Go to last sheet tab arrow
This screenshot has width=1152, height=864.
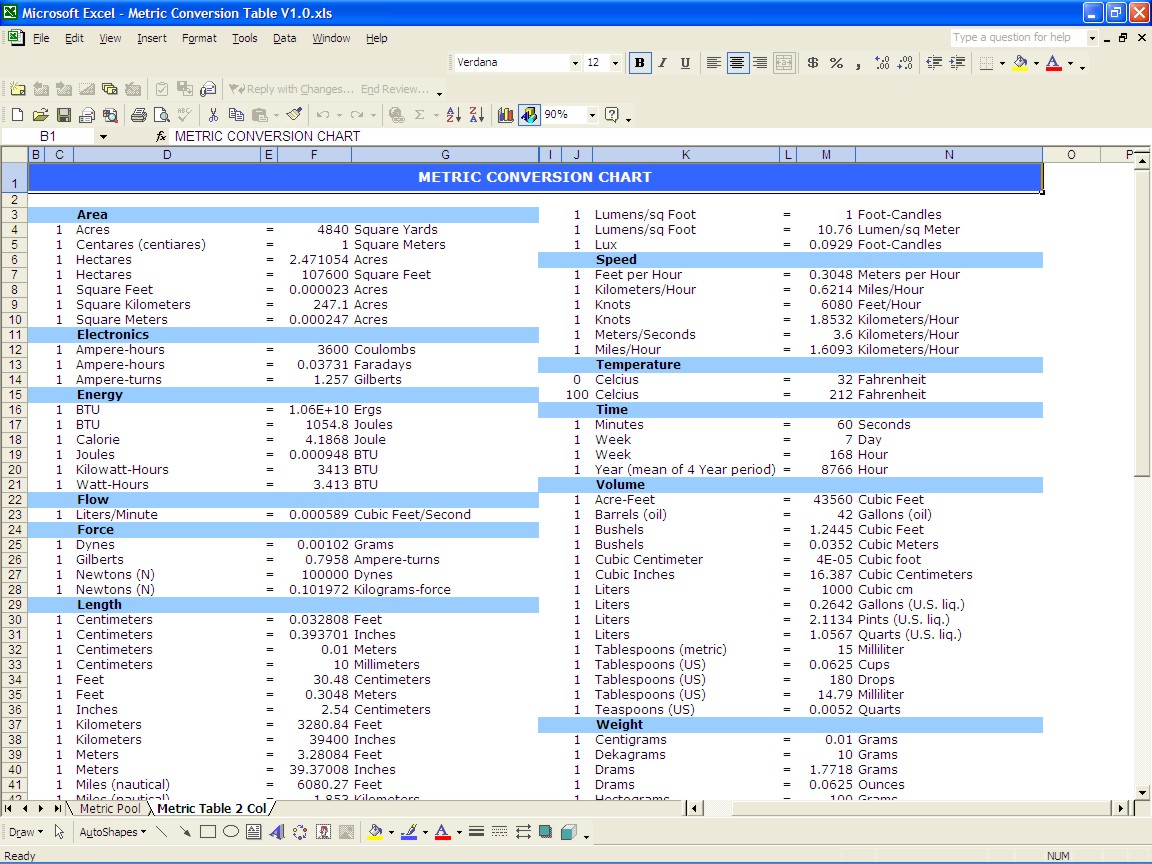point(57,808)
